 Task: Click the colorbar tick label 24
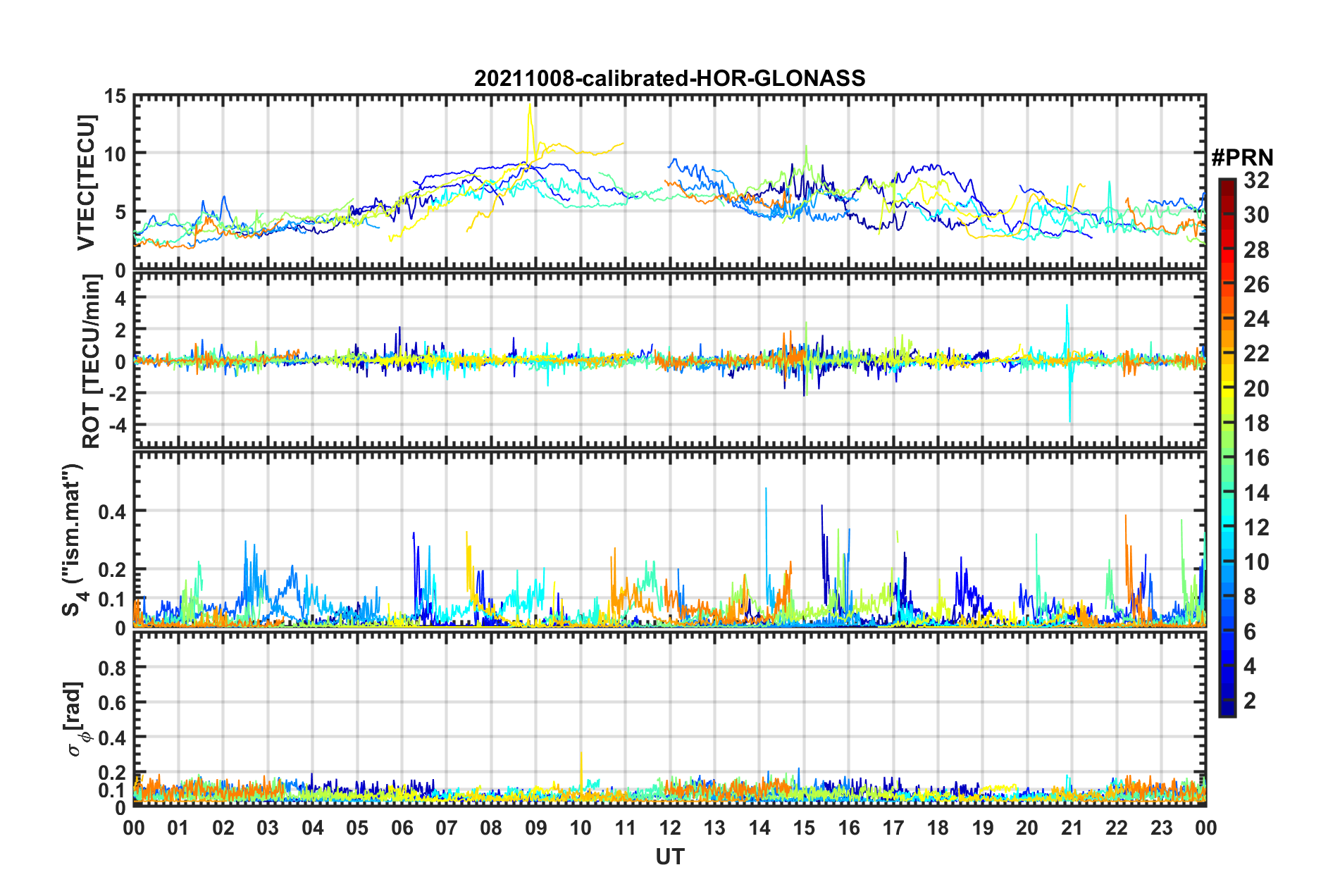click(1256, 319)
